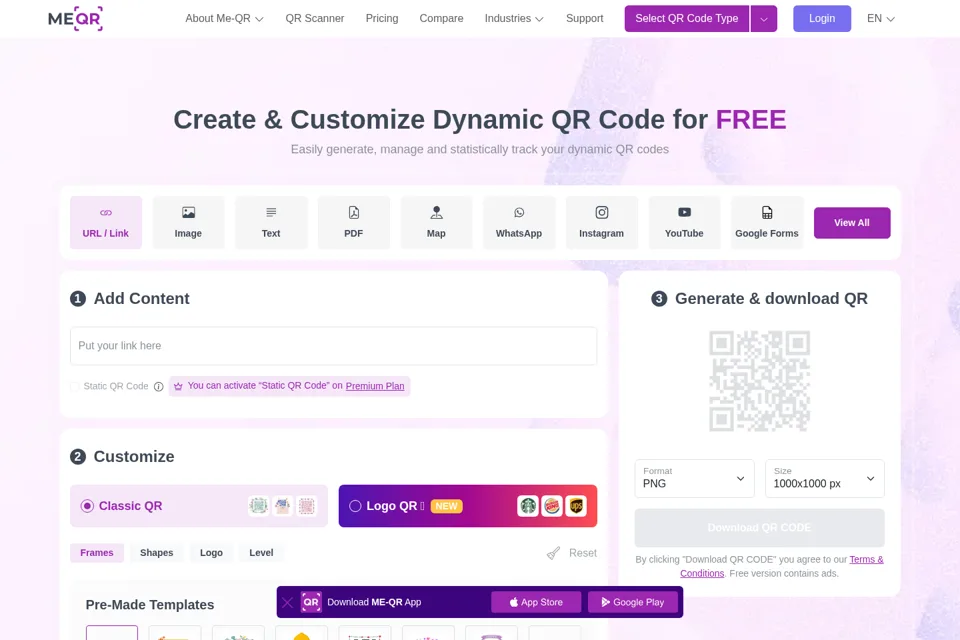Reset the customization settings
Image resolution: width=960 pixels, height=640 pixels.
pyautogui.click(x=572, y=553)
